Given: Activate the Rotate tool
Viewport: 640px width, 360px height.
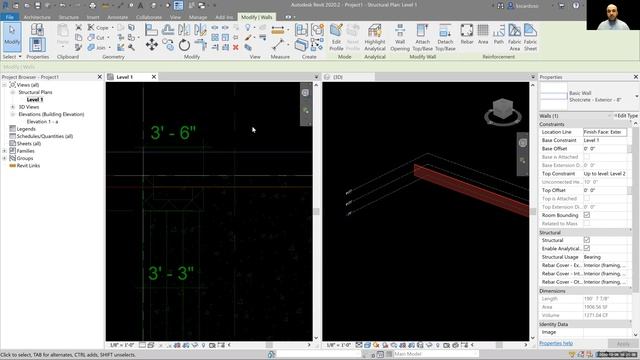Looking at the screenshot, I should click(184, 44).
